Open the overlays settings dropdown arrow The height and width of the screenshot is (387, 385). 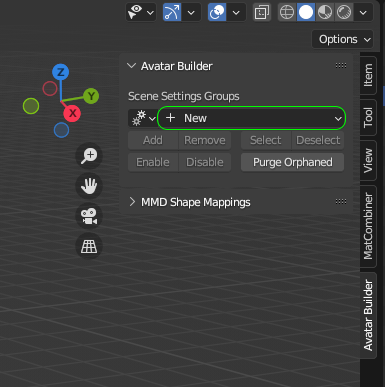(x=236, y=13)
